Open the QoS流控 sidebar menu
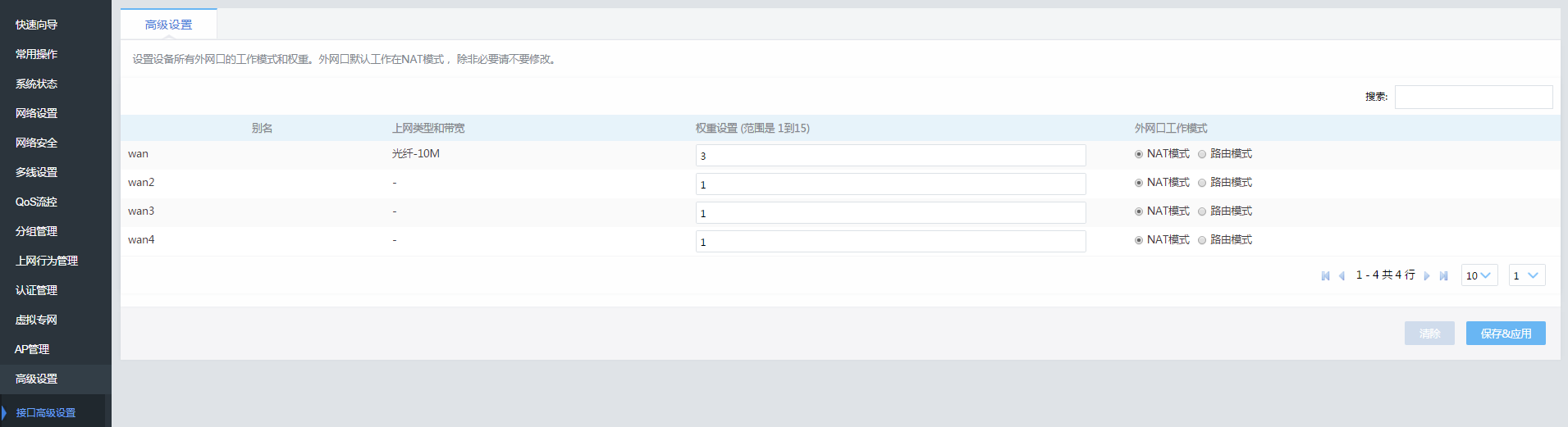This screenshot has width=1568, height=427. [x=36, y=202]
